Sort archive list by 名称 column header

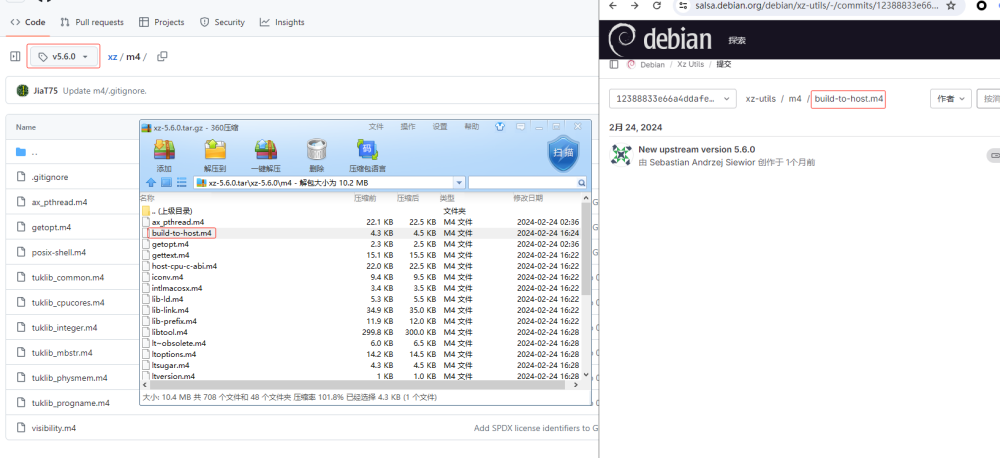coord(147,198)
